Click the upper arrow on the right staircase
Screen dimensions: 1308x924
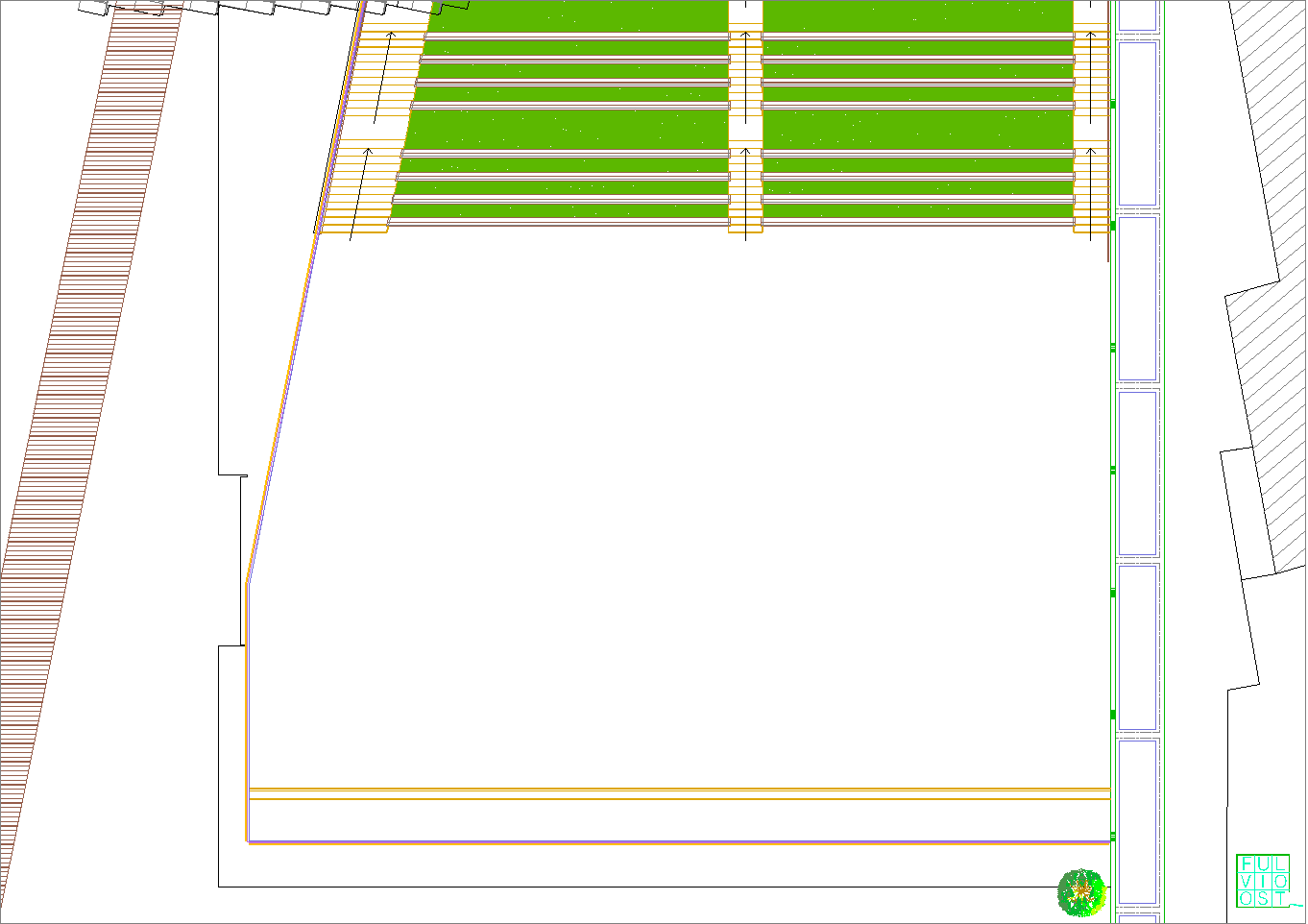click(1091, 77)
